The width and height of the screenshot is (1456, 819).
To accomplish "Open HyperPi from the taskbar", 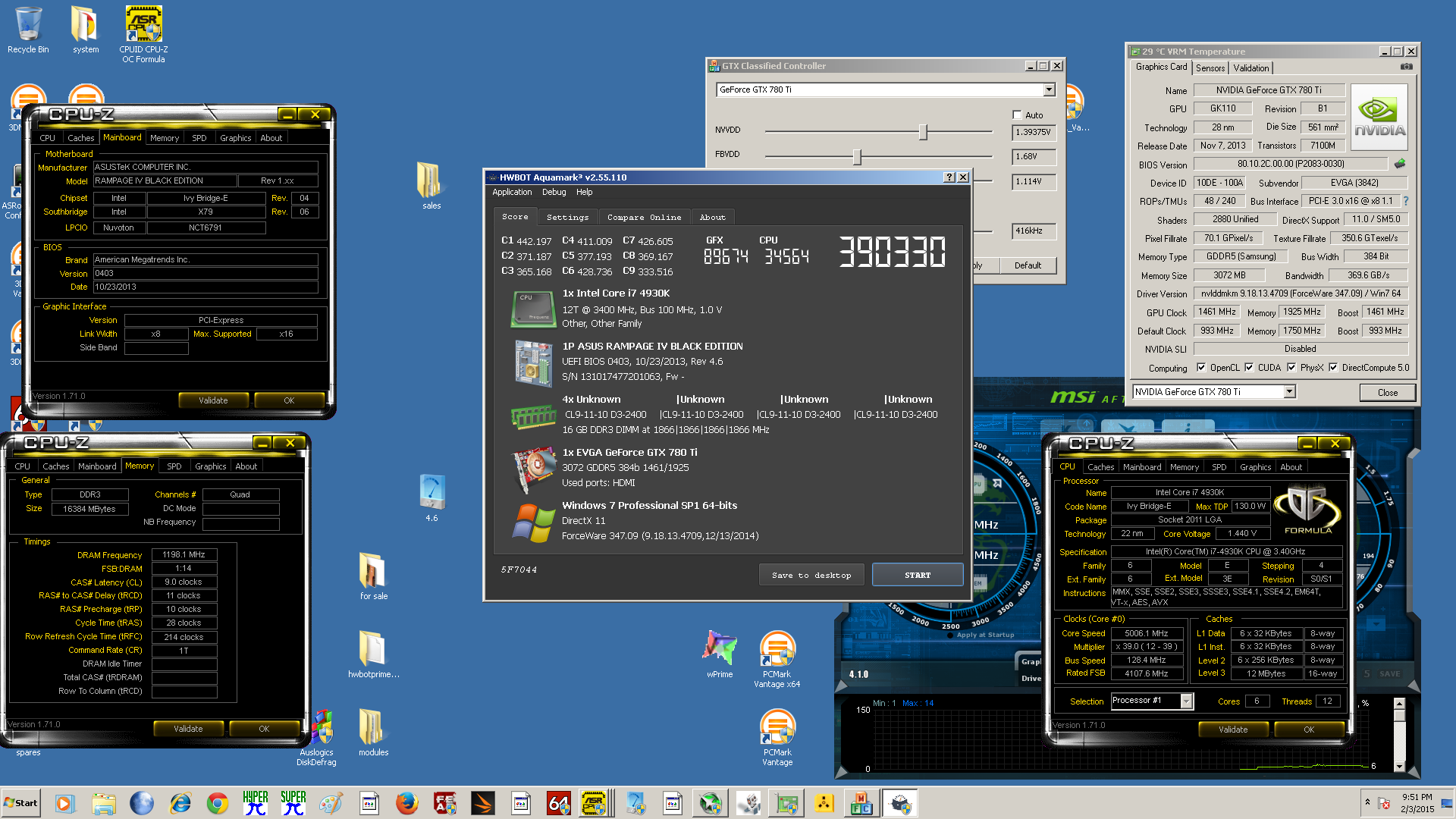I will tap(256, 803).
